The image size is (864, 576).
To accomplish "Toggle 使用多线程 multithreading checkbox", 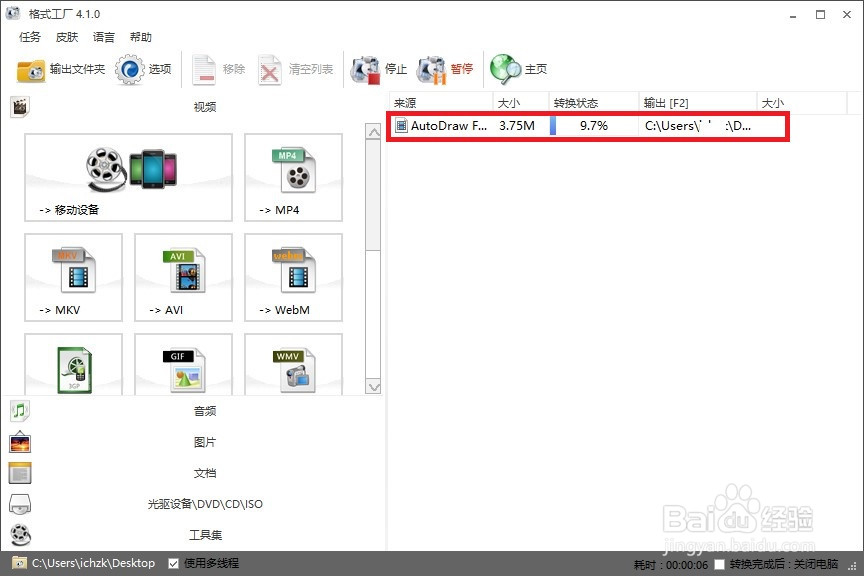I will click(x=173, y=563).
